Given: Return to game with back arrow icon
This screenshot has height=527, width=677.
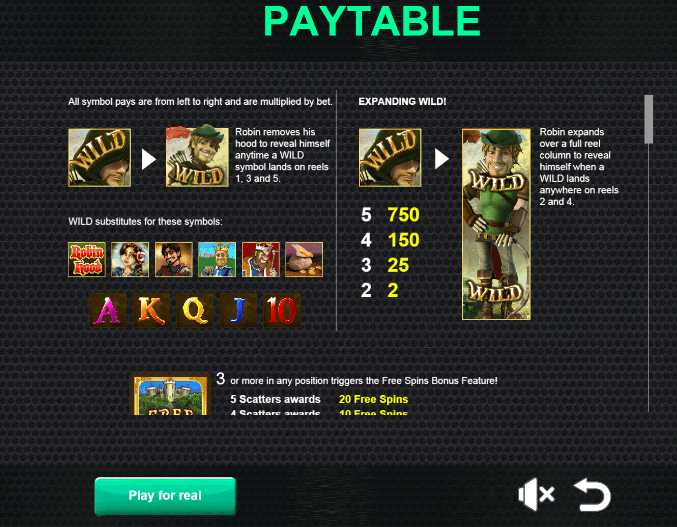Looking at the screenshot, I should point(592,495).
